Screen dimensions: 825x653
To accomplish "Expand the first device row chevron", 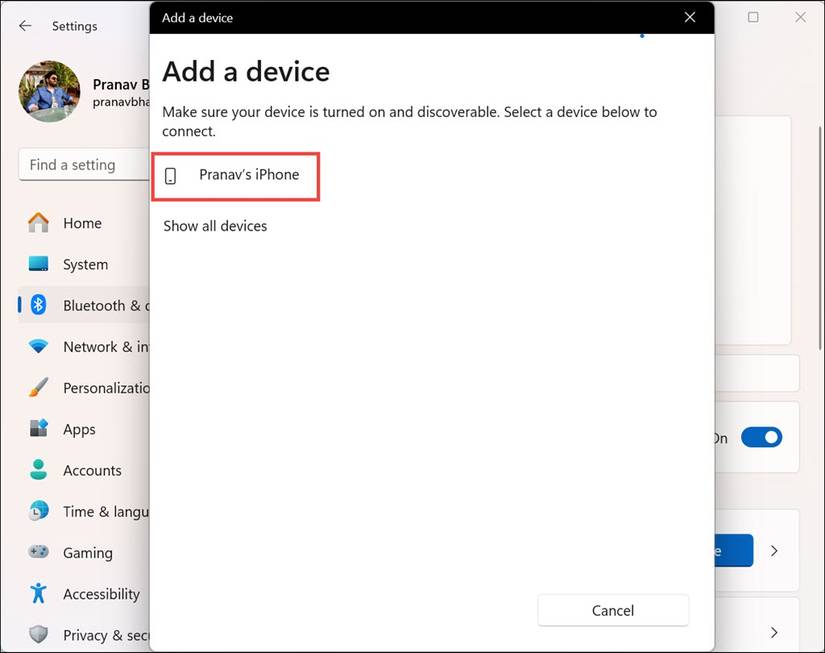I will pyautogui.click(x=773, y=550).
